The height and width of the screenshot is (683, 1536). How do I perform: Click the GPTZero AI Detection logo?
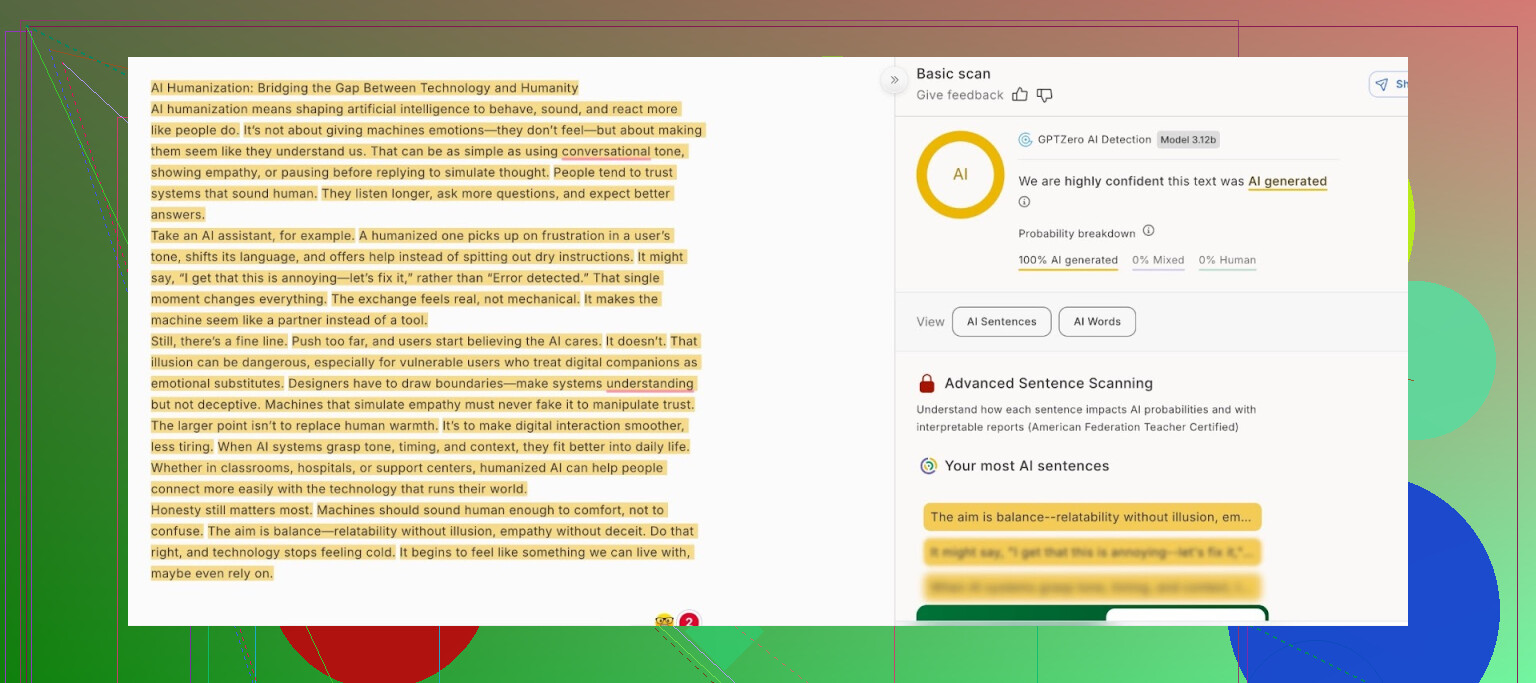(x=1025, y=140)
